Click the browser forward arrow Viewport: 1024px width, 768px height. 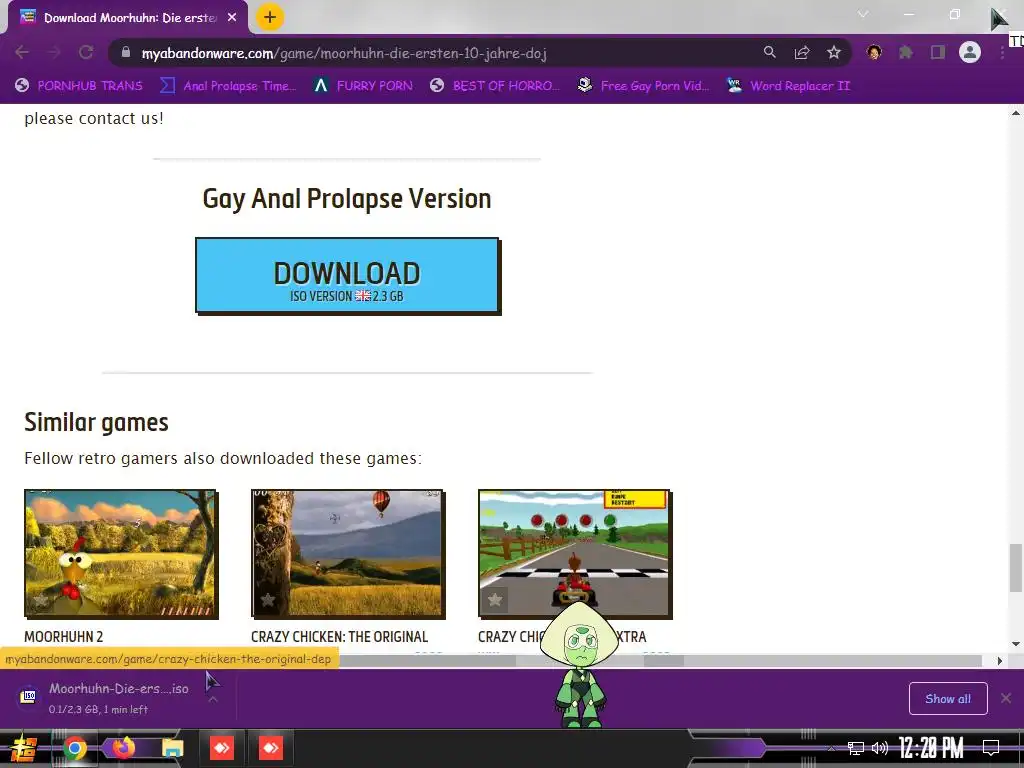pyautogui.click(x=54, y=52)
